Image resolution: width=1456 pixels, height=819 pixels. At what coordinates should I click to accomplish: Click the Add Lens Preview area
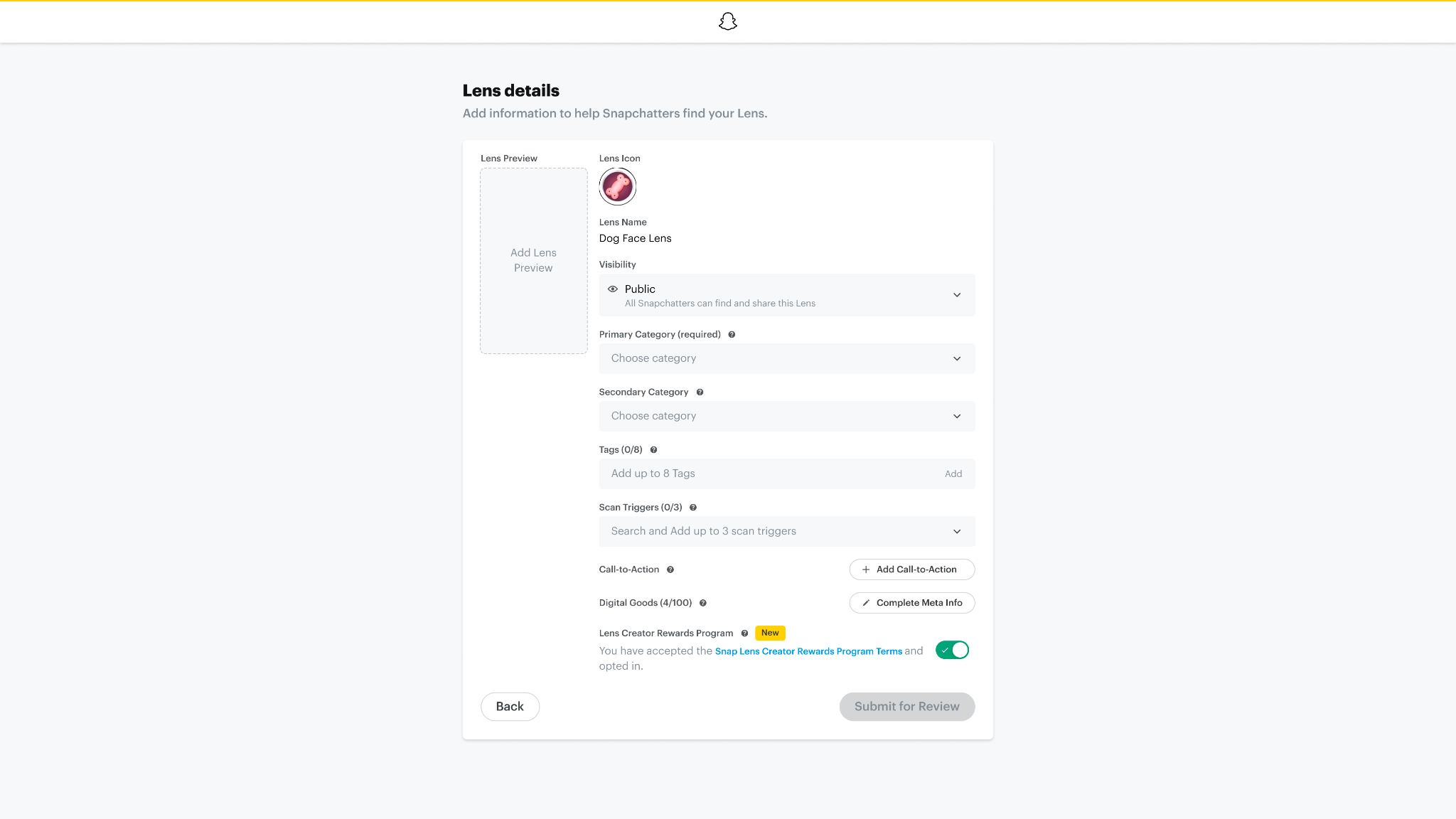point(533,261)
